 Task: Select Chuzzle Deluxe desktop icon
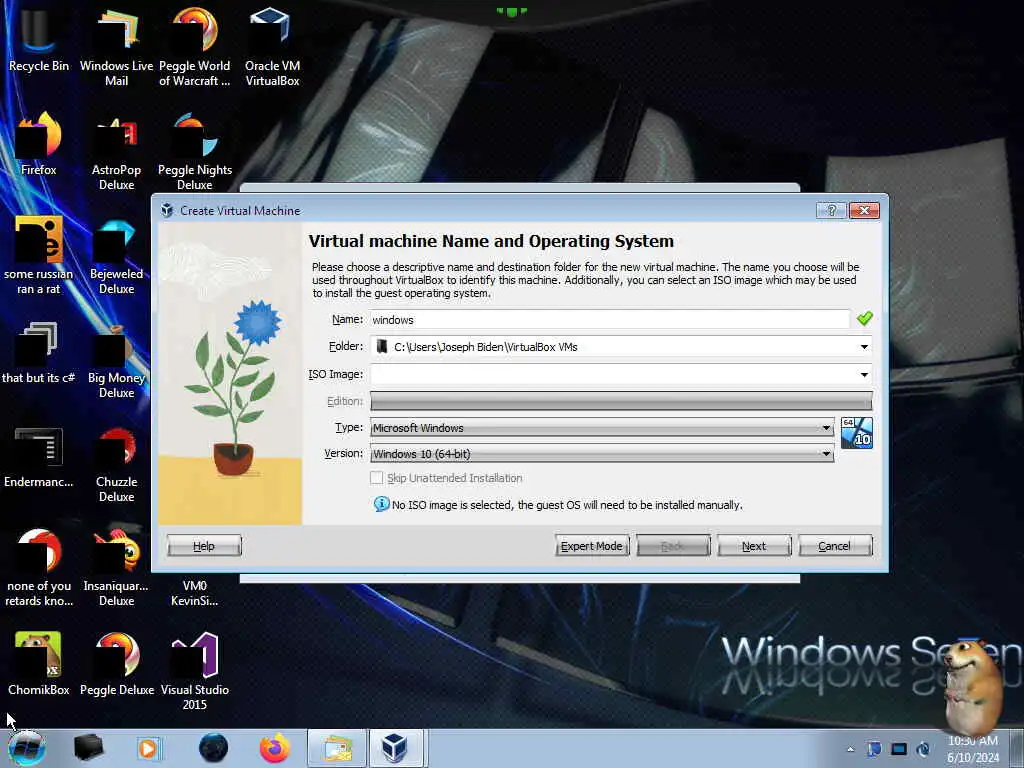(x=116, y=464)
